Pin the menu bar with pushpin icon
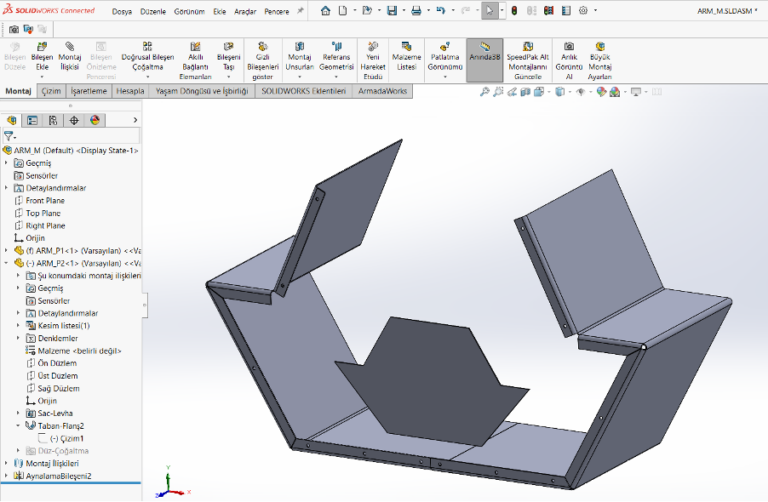This screenshot has height=502, width=768. 301,11
